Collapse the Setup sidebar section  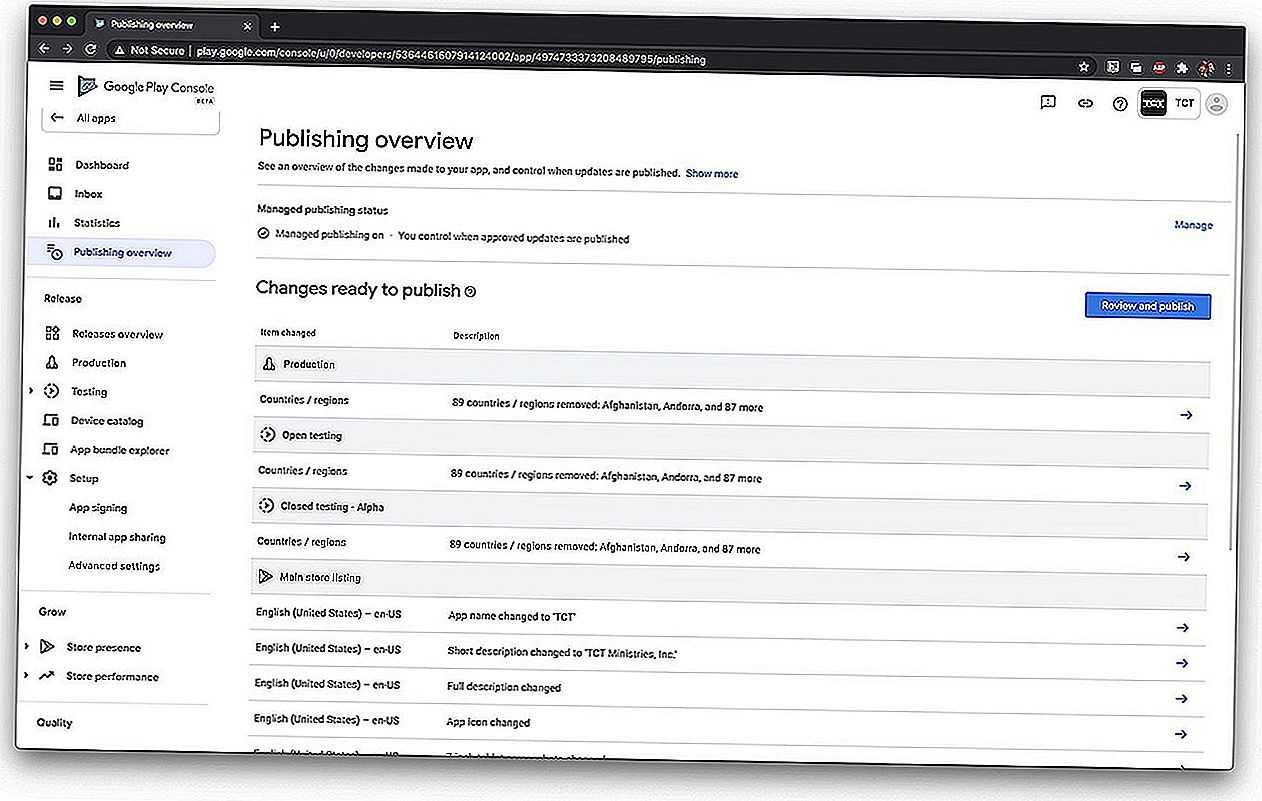point(30,478)
